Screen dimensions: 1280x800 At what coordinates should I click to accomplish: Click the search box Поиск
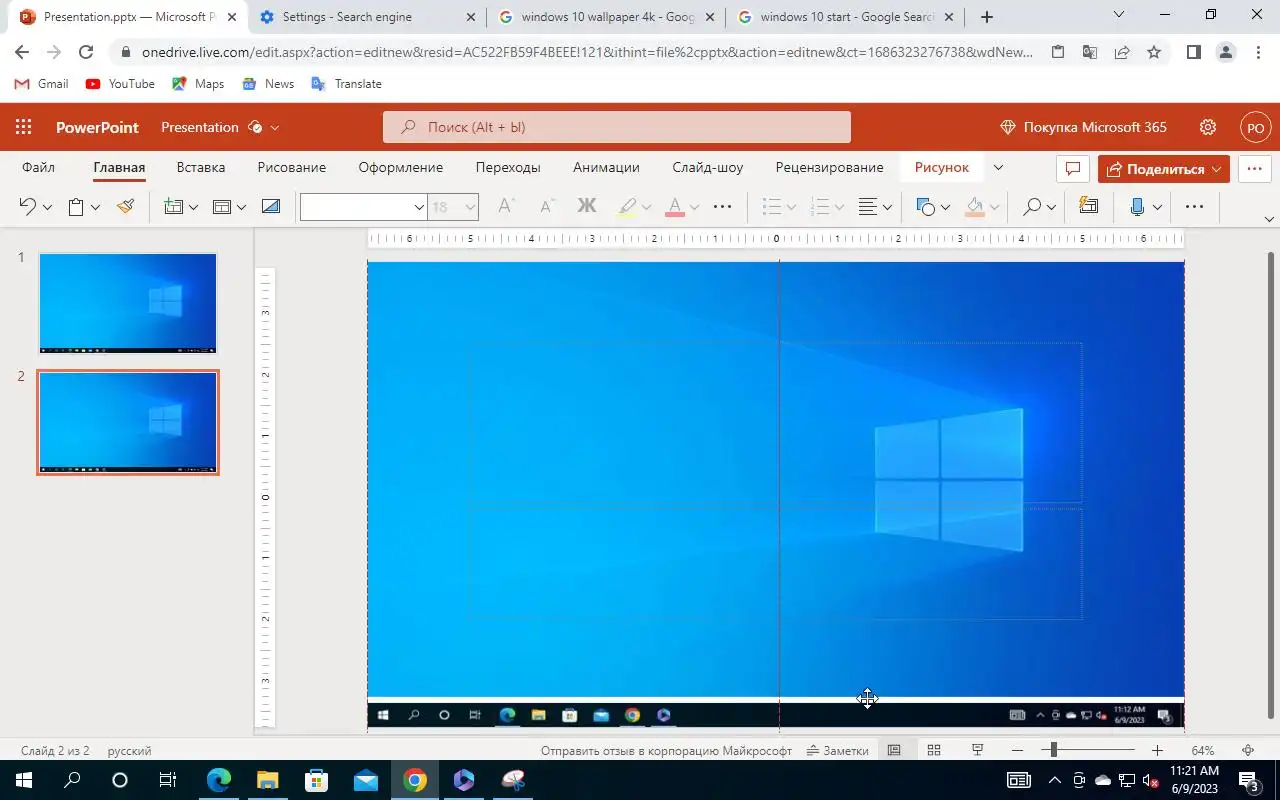[x=617, y=127]
